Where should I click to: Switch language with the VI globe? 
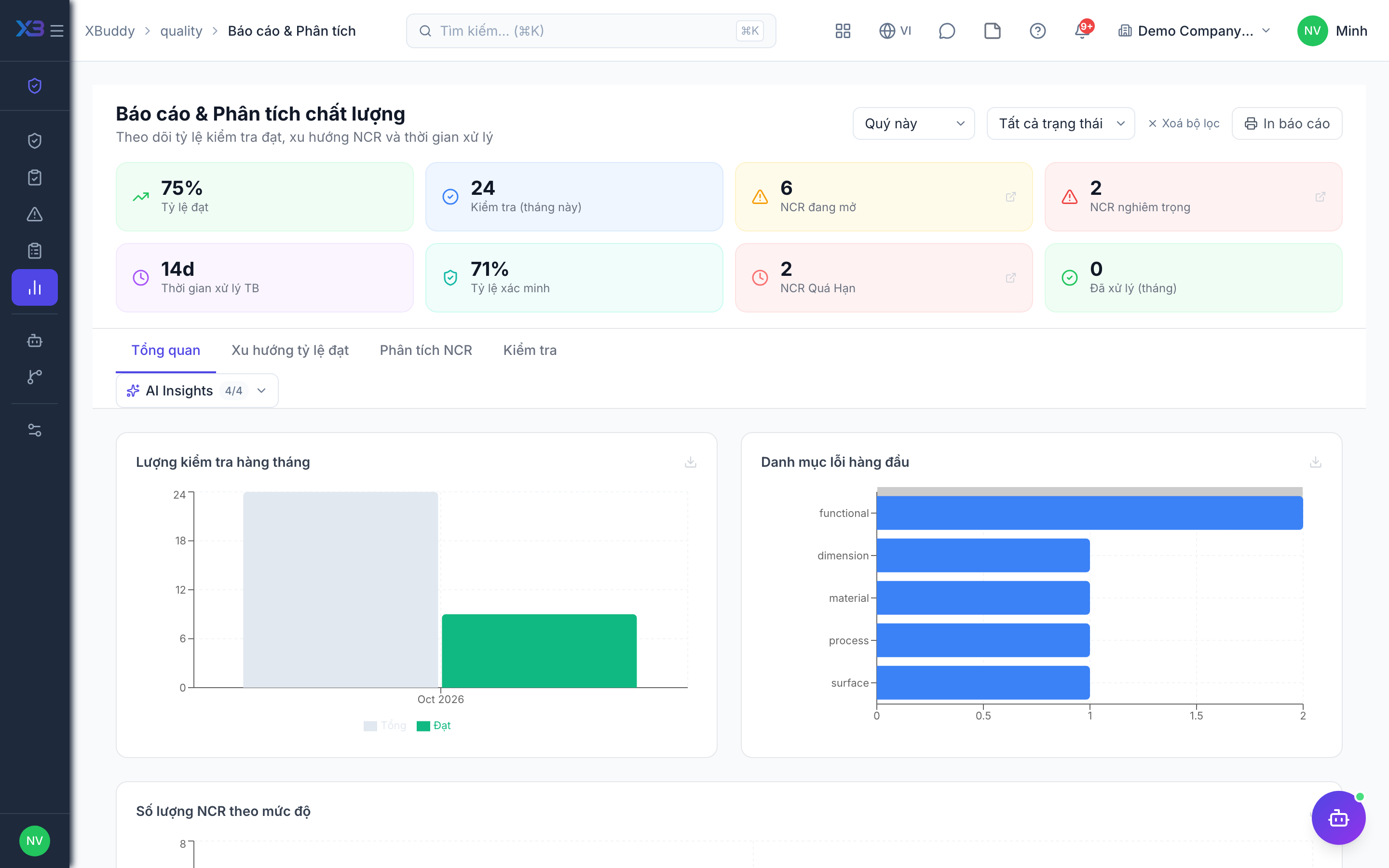coord(895,30)
